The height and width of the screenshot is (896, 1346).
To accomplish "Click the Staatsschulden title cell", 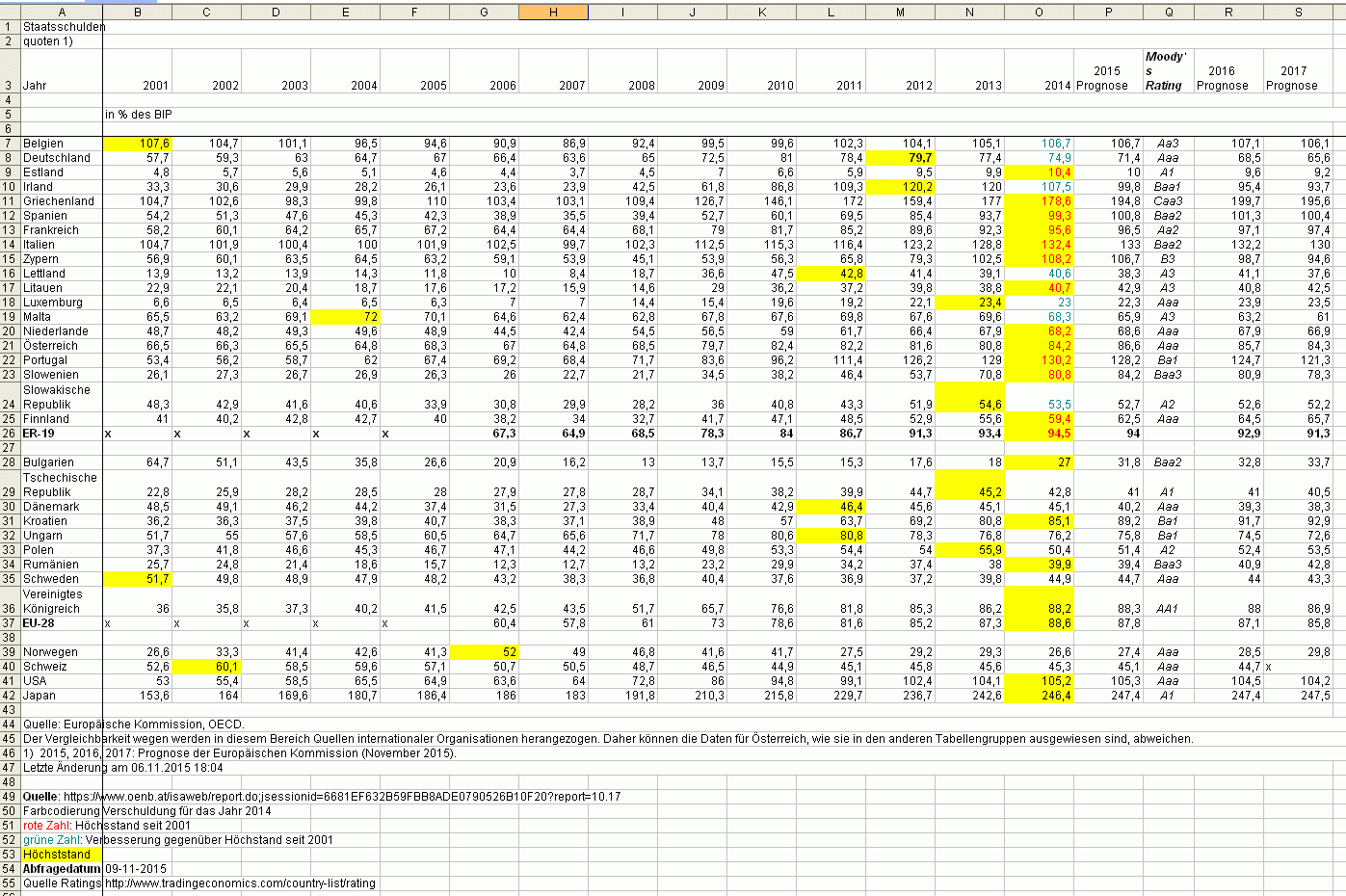I will point(62,27).
